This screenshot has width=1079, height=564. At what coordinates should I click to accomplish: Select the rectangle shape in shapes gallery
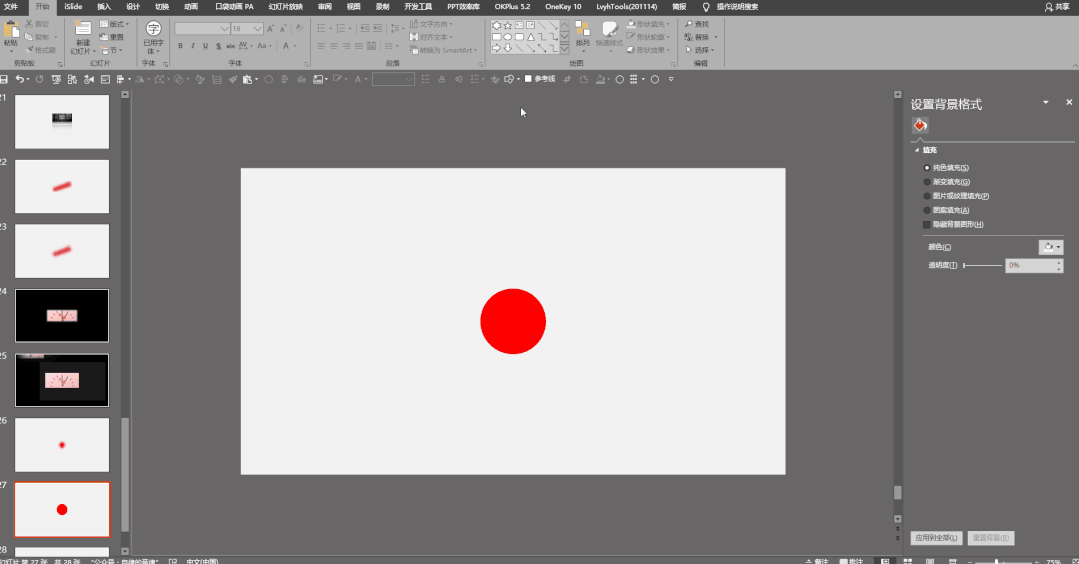coord(496,36)
